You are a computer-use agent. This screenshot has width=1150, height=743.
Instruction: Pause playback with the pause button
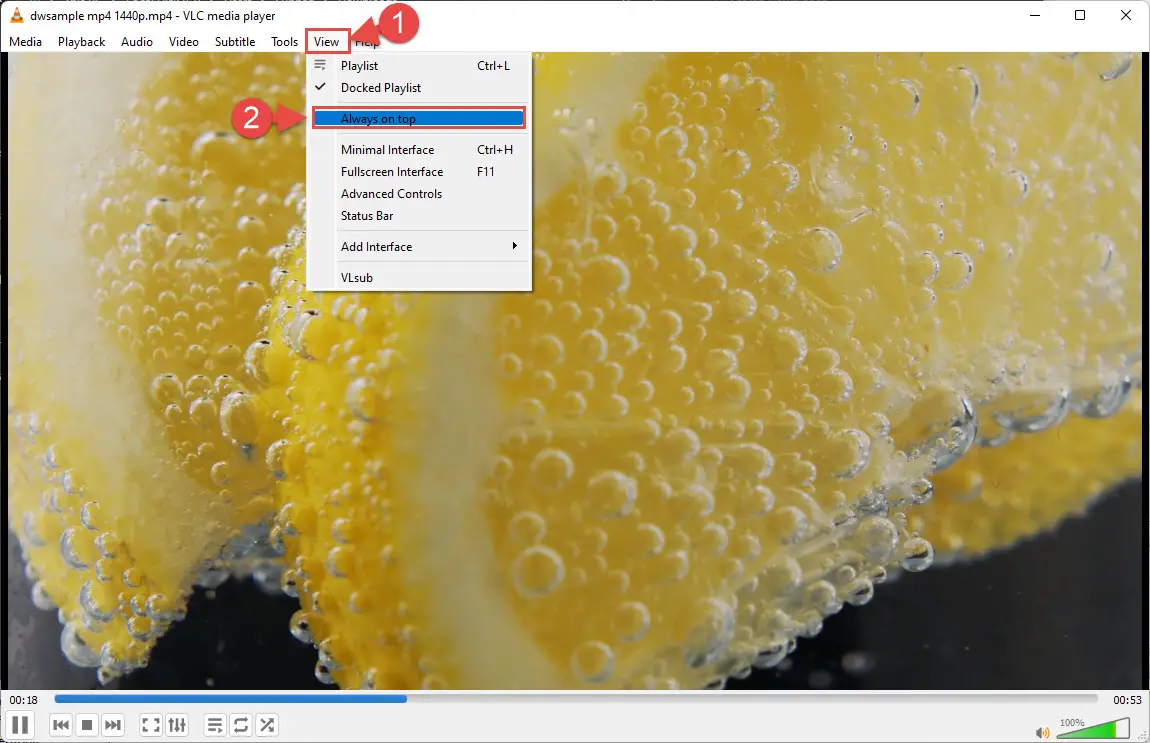click(x=21, y=725)
